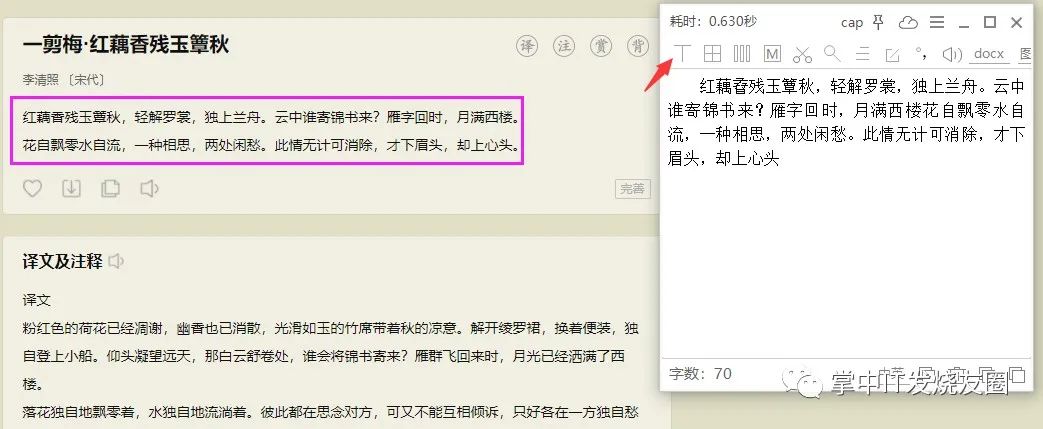
Task: Click the M formula recognition icon
Action: pyautogui.click(x=772, y=54)
